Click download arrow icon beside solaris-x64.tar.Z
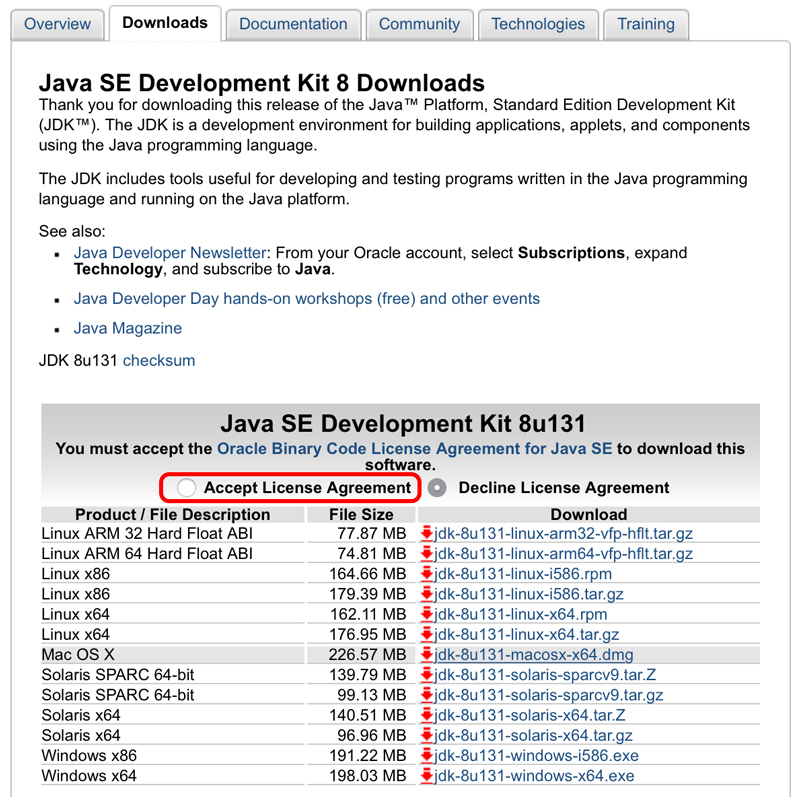The height and width of the screenshot is (797, 800). coord(426,715)
